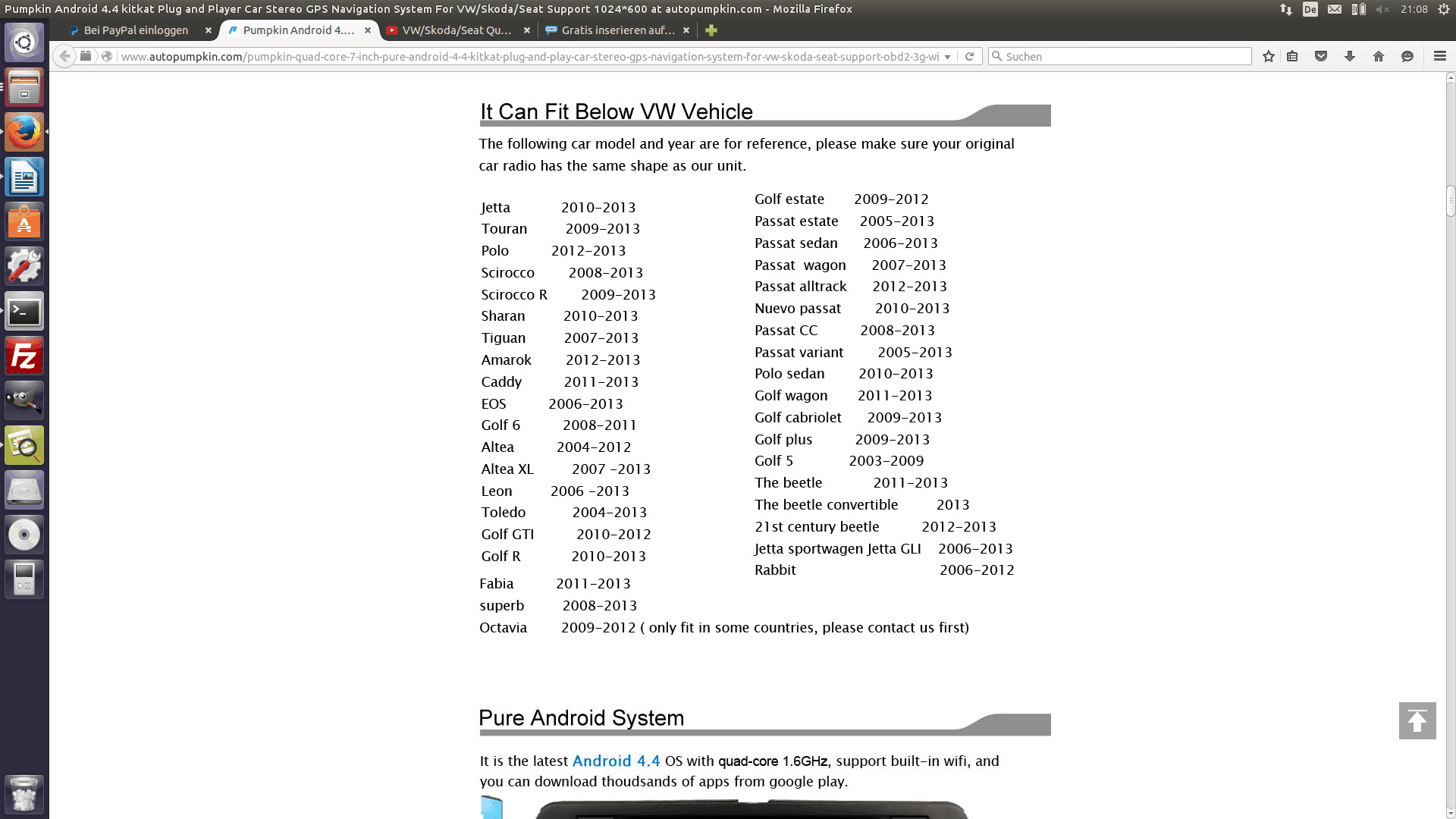Open the session power gear menu

(x=1444, y=9)
